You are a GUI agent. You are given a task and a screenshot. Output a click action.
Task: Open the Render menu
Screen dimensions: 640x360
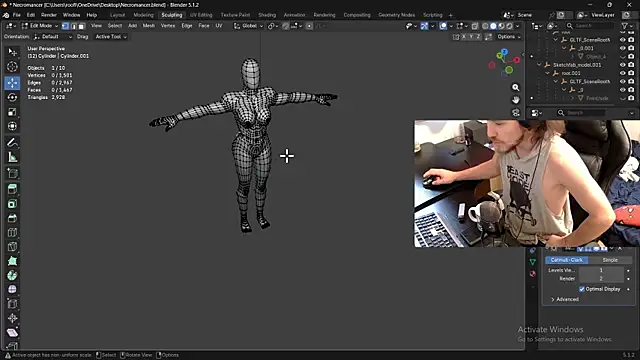(x=49, y=15)
